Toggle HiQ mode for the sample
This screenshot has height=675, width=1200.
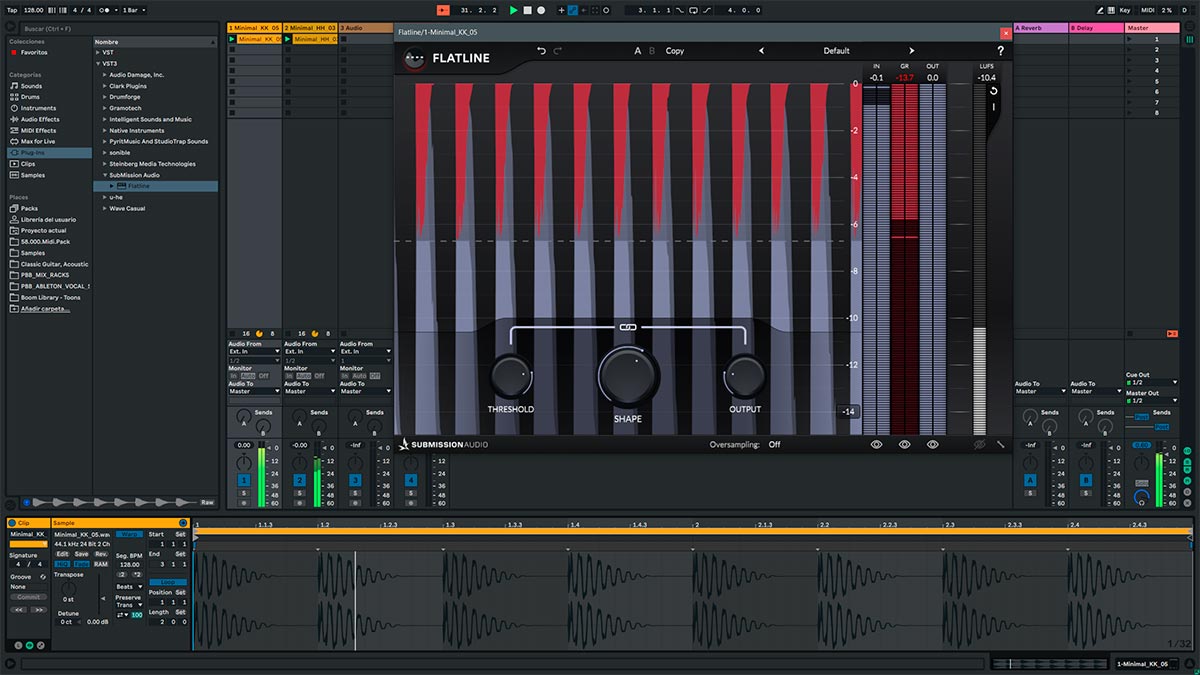(x=62, y=564)
